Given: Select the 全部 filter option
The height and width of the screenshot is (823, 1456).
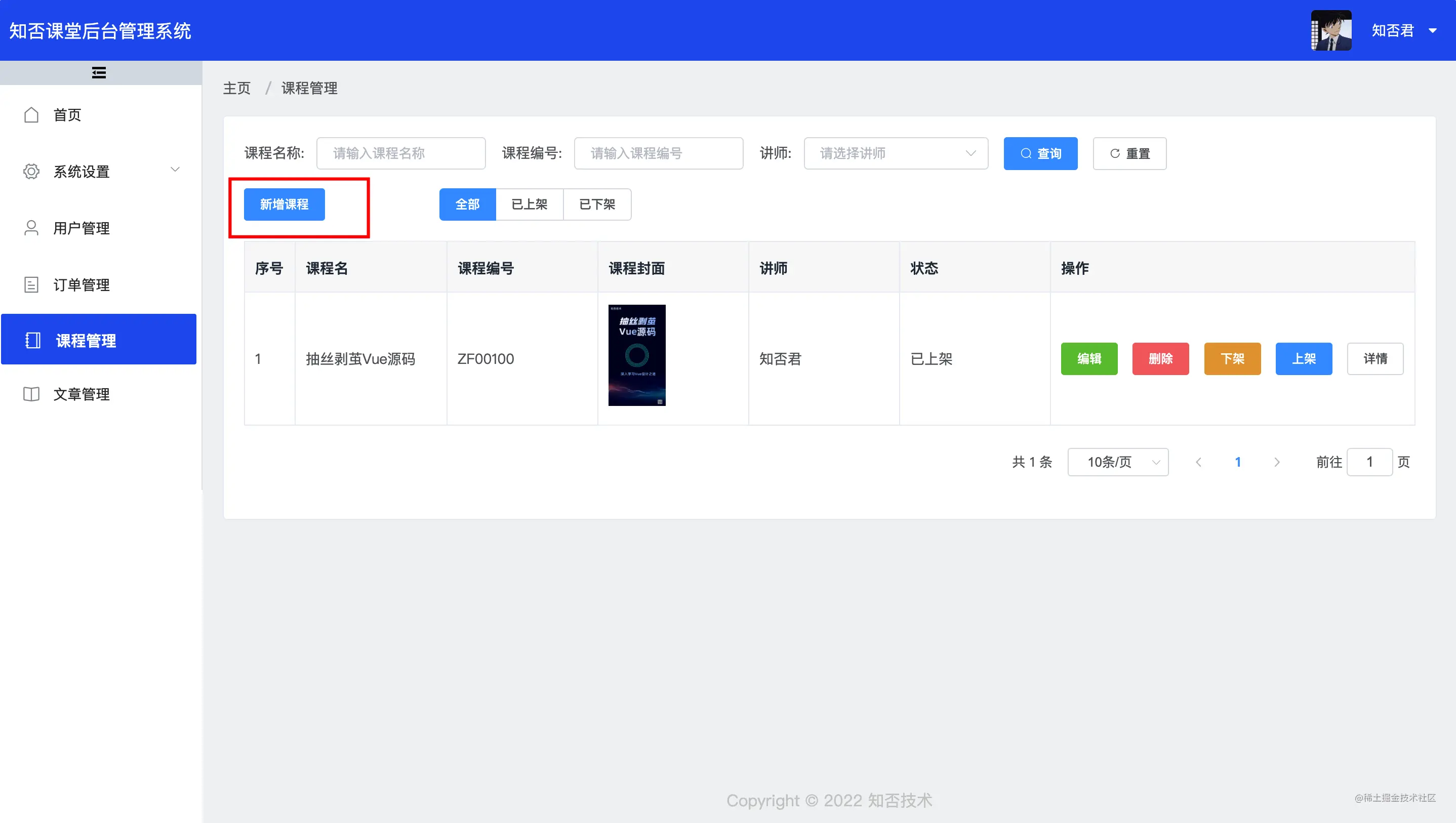Looking at the screenshot, I should tap(467, 204).
